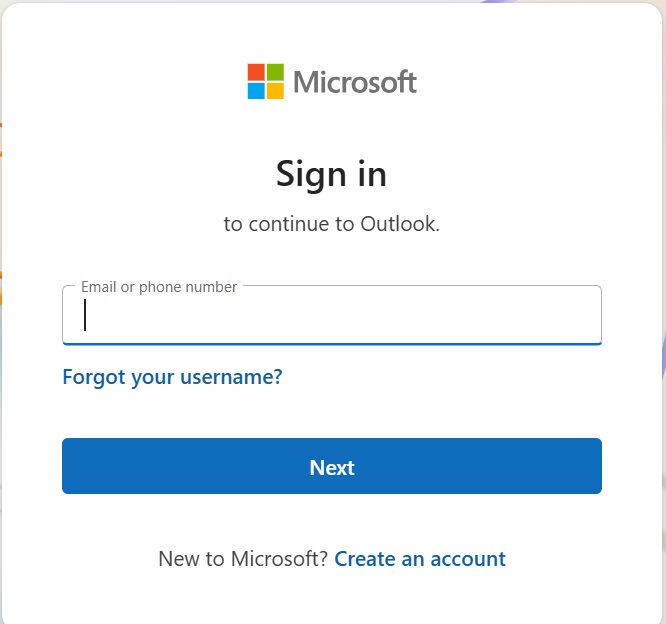The width and height of the screenshot is (666, 624).
Task: Click the blue underline of the email field
Action: coord(331,343)
